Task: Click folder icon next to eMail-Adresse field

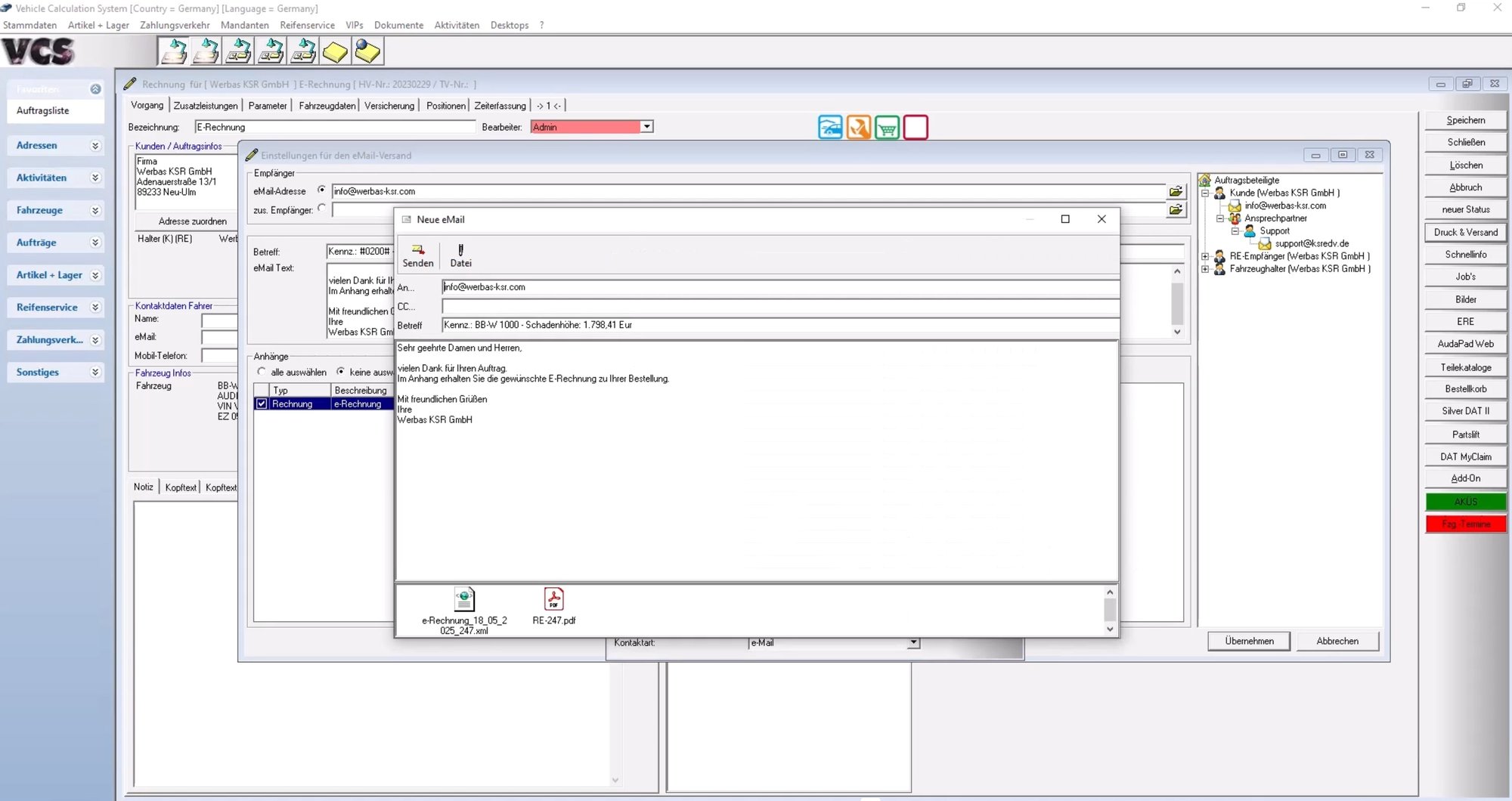Action: coord(1176,191)
